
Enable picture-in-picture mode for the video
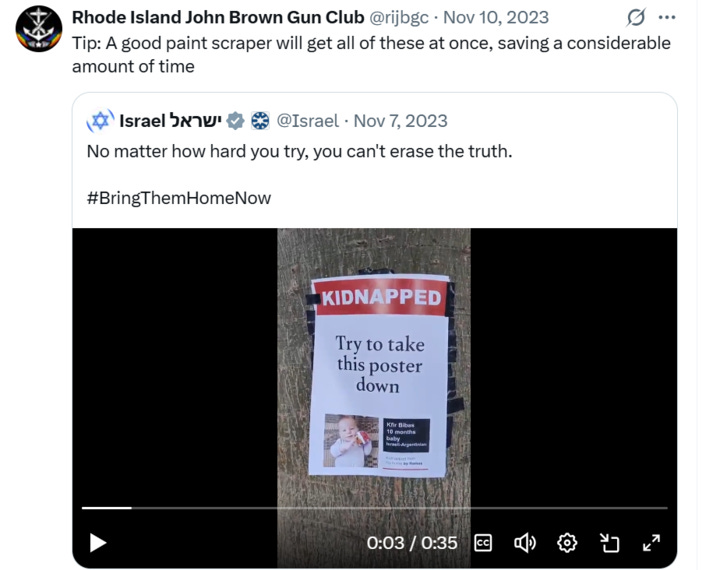610,543
